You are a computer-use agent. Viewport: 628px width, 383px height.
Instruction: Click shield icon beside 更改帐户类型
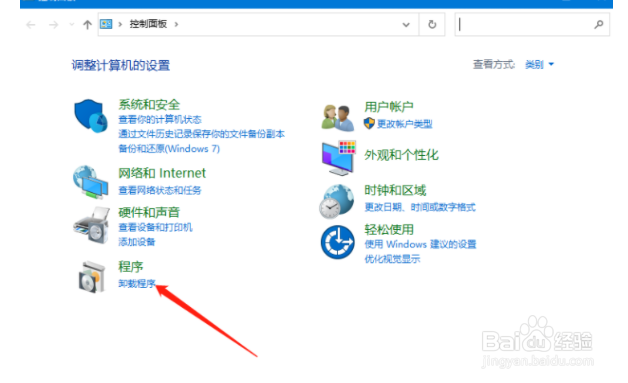pos(369,123)
